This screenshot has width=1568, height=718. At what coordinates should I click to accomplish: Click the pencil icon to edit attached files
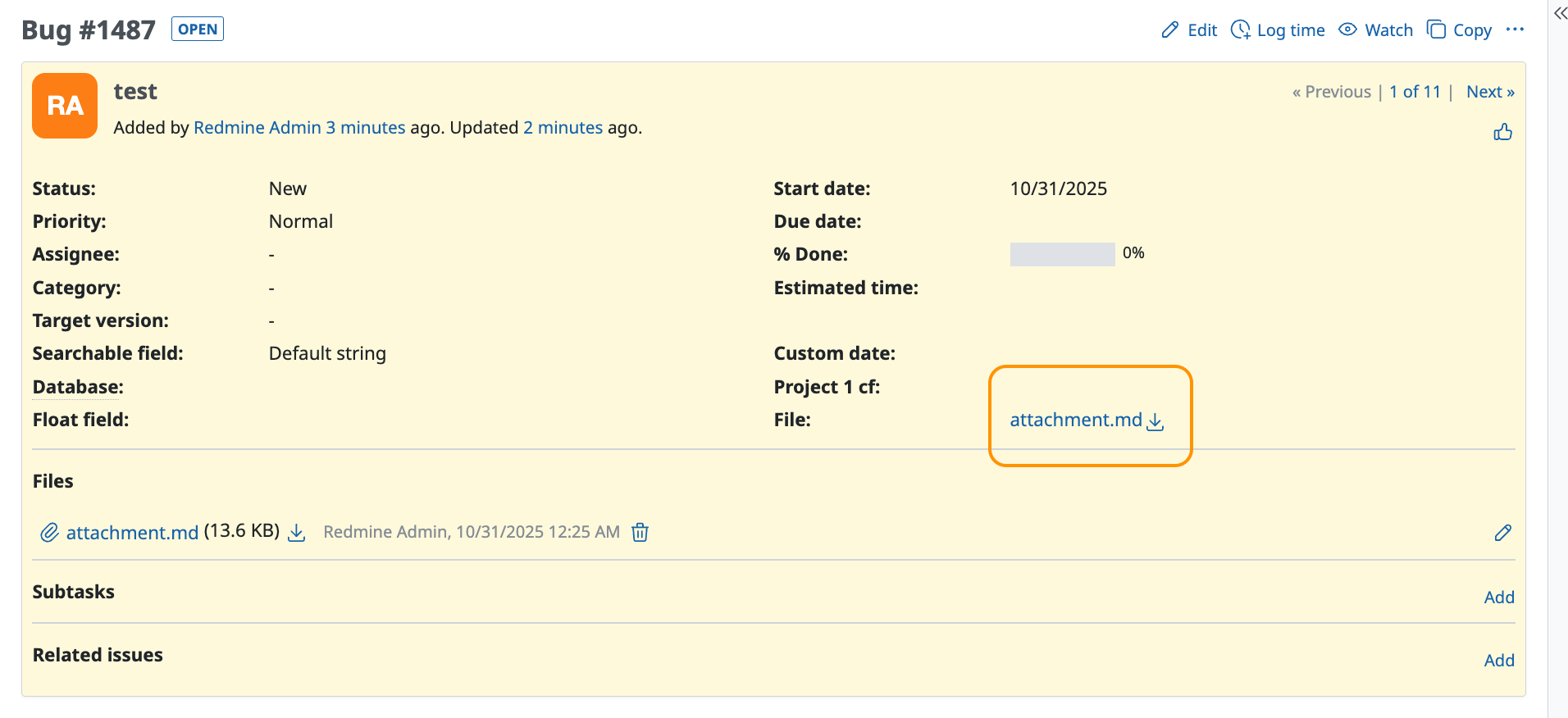[x=1502, y=533]
